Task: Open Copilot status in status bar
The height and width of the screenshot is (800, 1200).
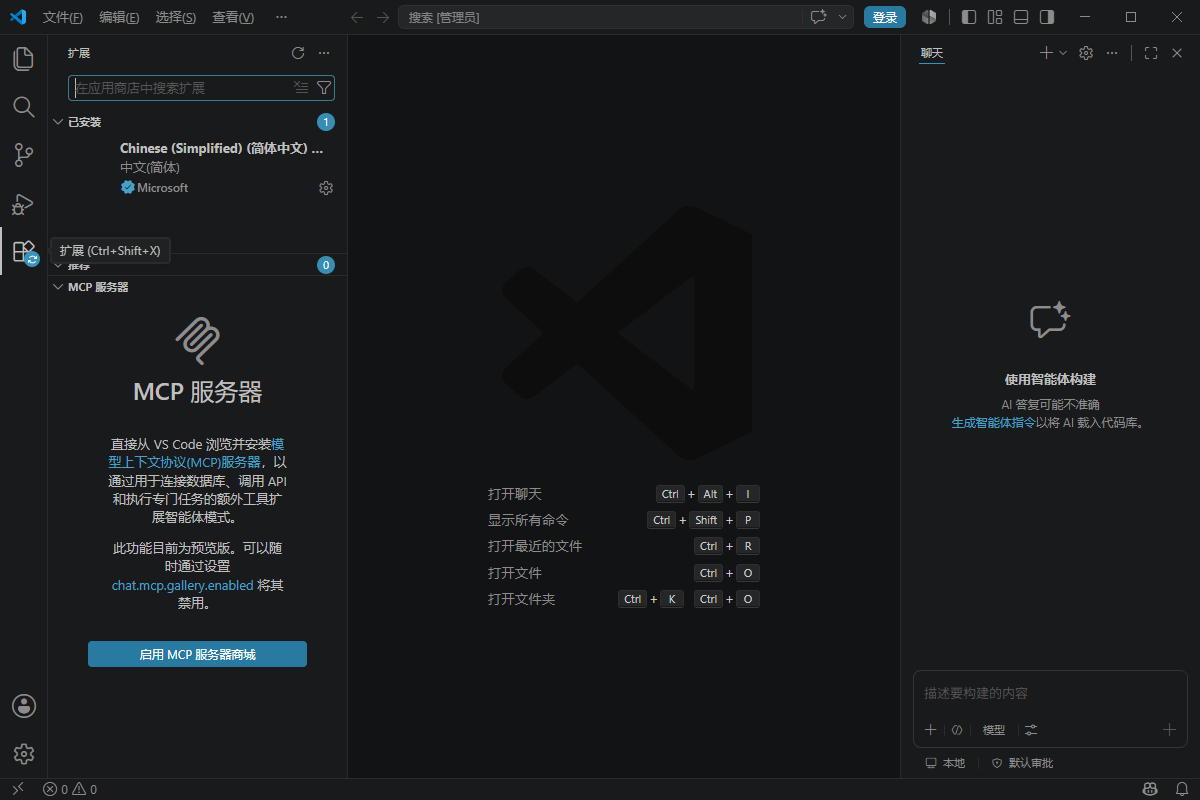Action: click(x=1150, y=789)
